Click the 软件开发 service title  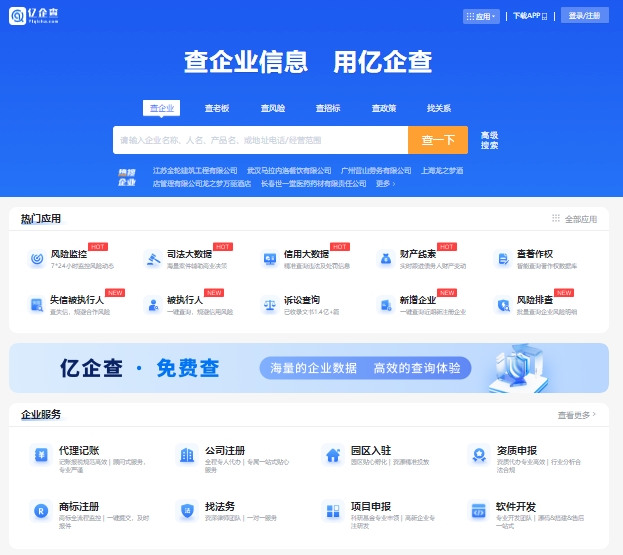pos(516,507)
